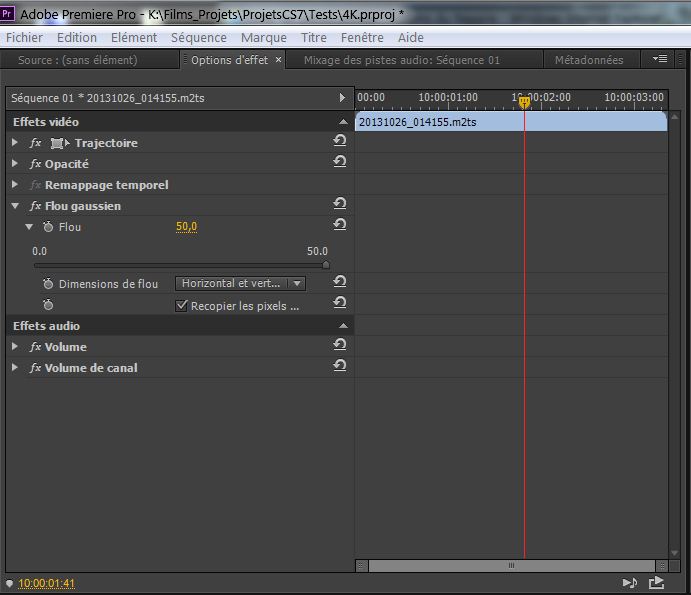Click the current timecode 10:00:01:41
This screenshot has width=691, height=595.
point(47,583)
